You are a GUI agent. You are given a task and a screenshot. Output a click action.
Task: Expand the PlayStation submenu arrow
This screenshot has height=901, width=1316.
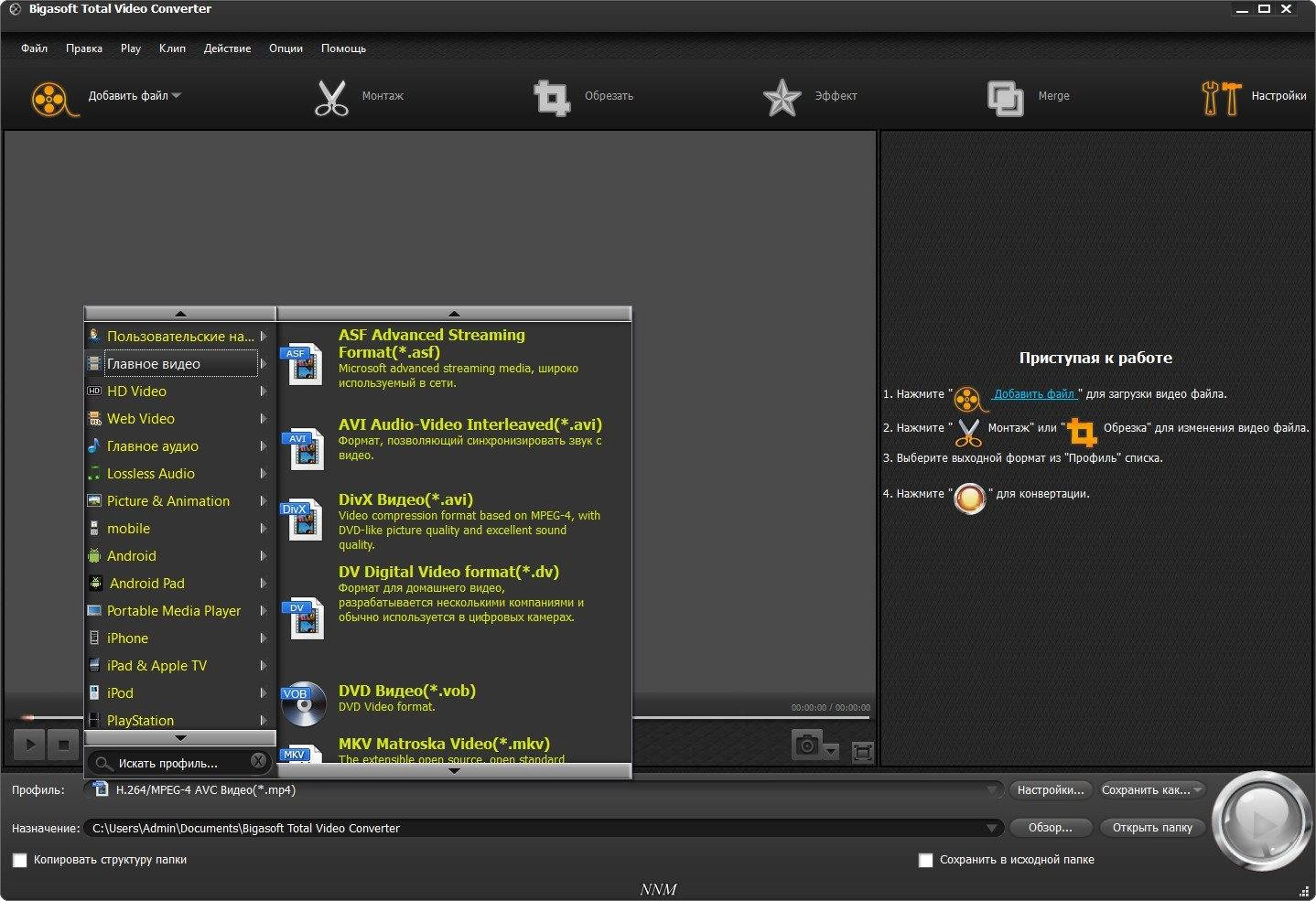(264, 721)
